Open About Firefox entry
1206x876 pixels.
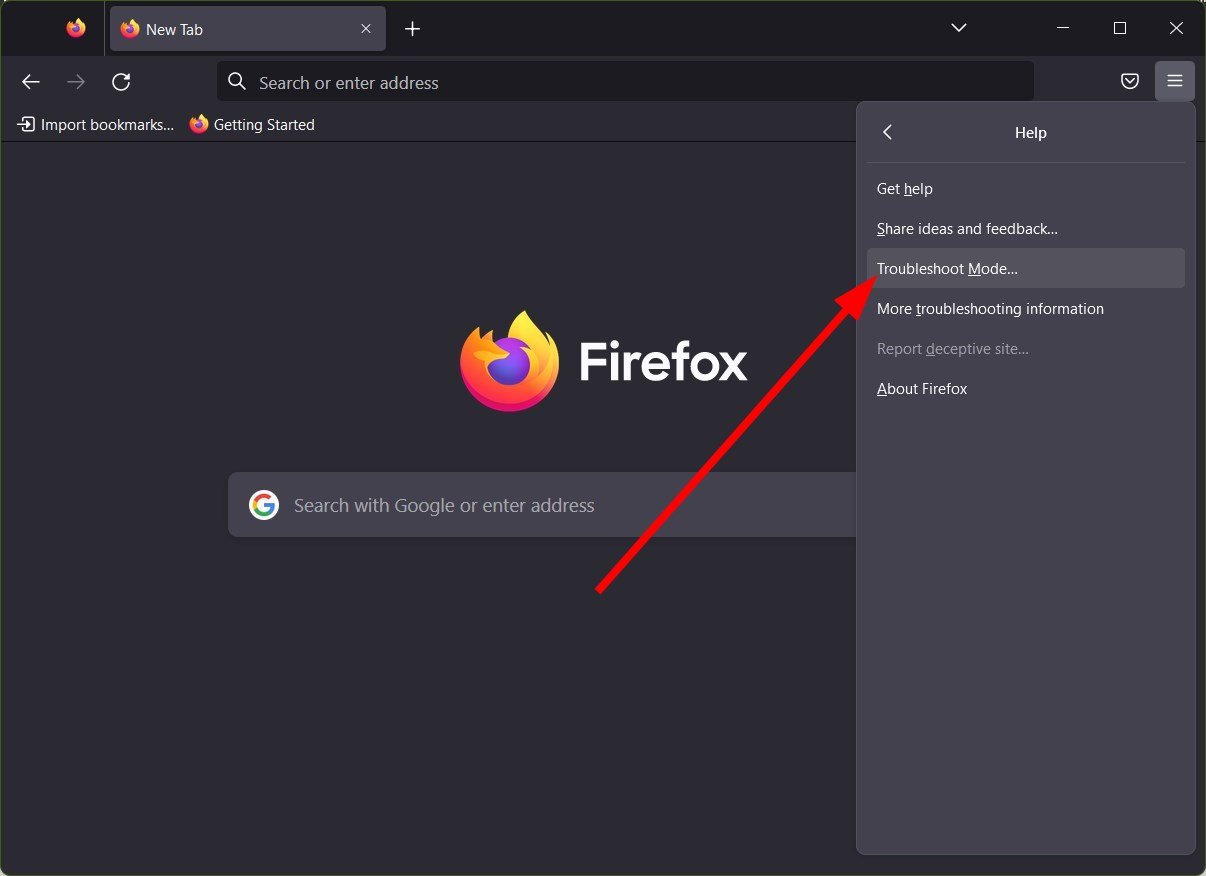[1026, 389]
